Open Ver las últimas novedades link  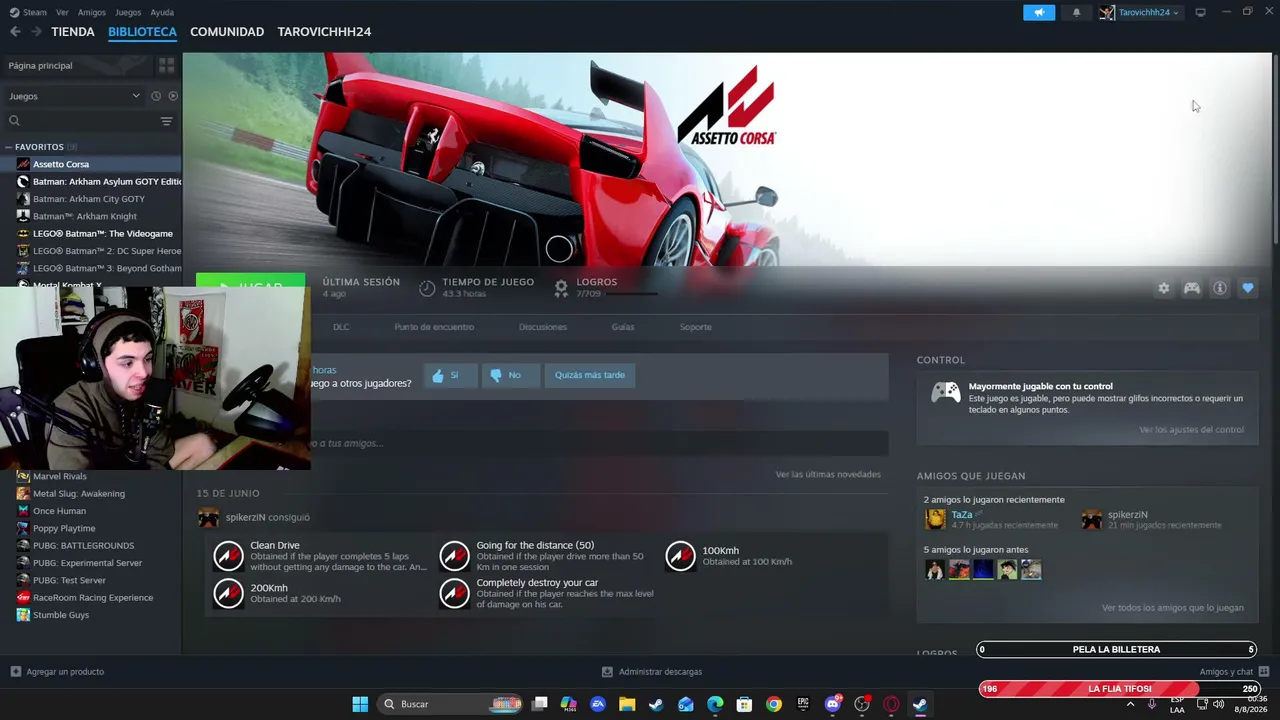point(828,474)
